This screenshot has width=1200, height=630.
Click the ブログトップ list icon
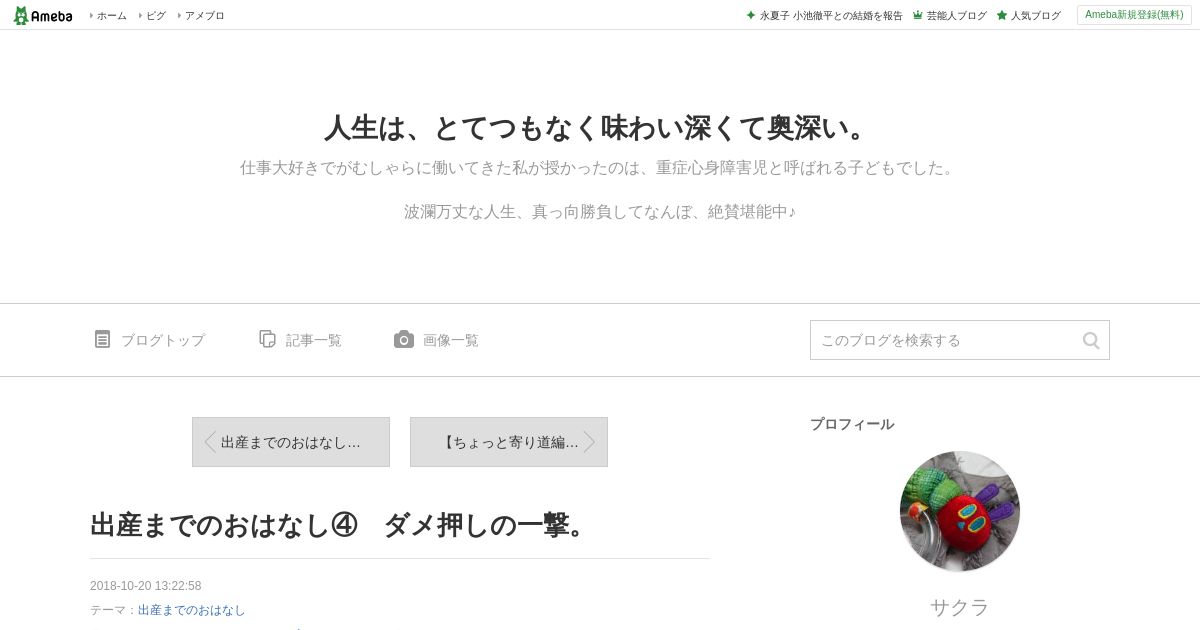tap(102, 339)
